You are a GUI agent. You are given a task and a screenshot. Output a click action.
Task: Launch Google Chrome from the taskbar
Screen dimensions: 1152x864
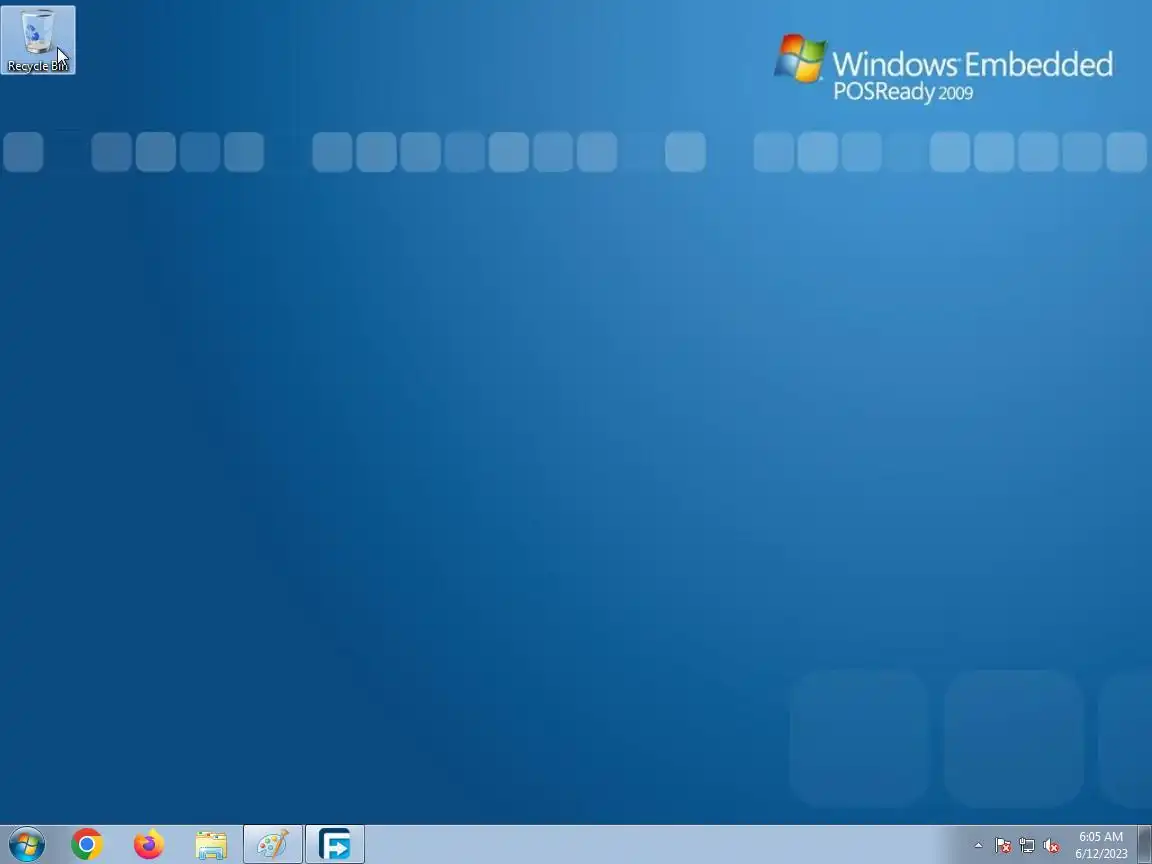87,845
